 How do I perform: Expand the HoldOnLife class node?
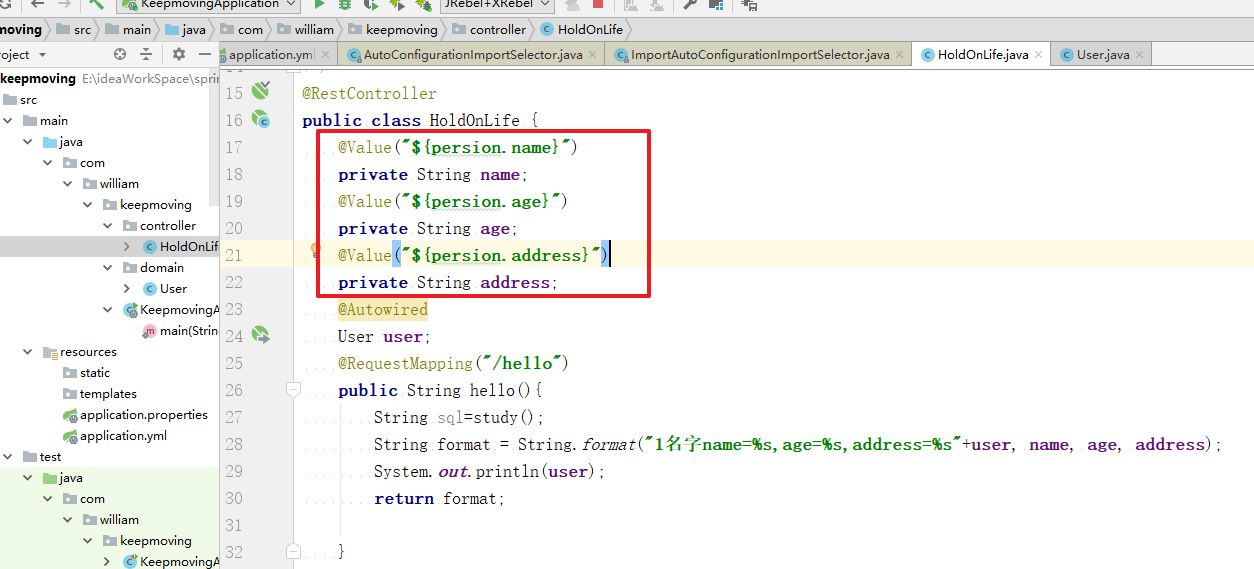pos(126,246)
